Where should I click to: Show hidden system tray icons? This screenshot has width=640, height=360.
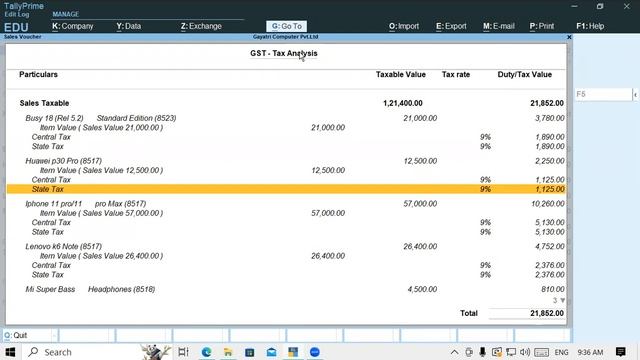point(454,352)
